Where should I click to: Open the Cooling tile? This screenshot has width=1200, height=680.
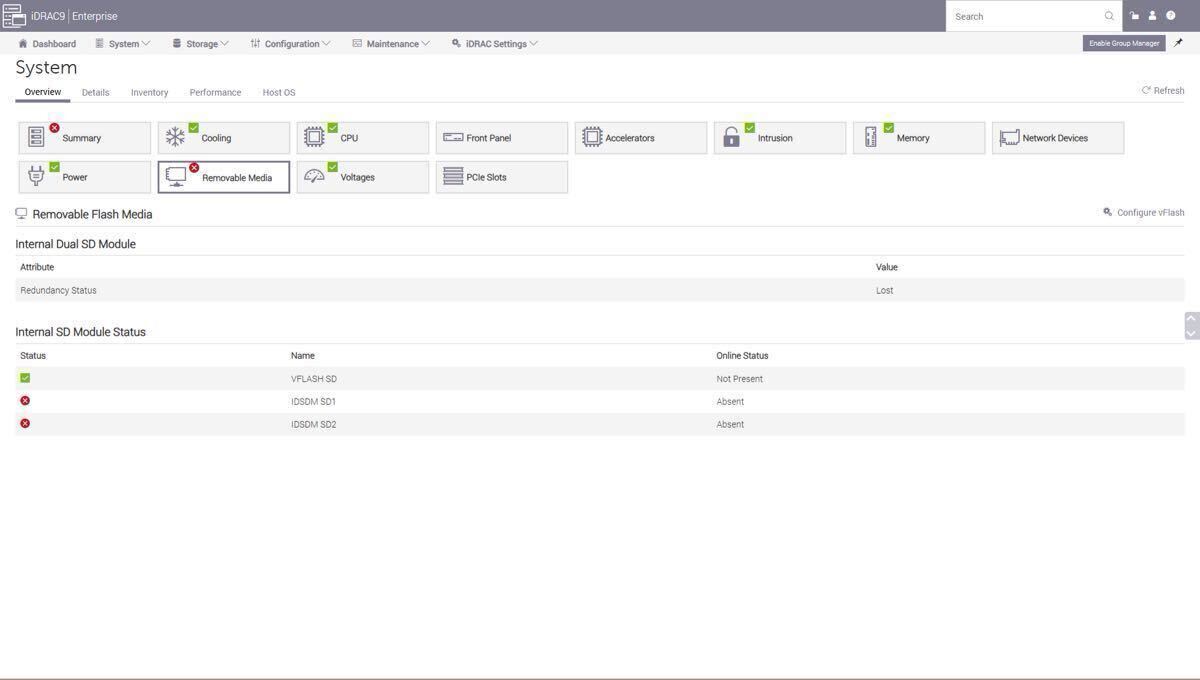pos(224,138)
